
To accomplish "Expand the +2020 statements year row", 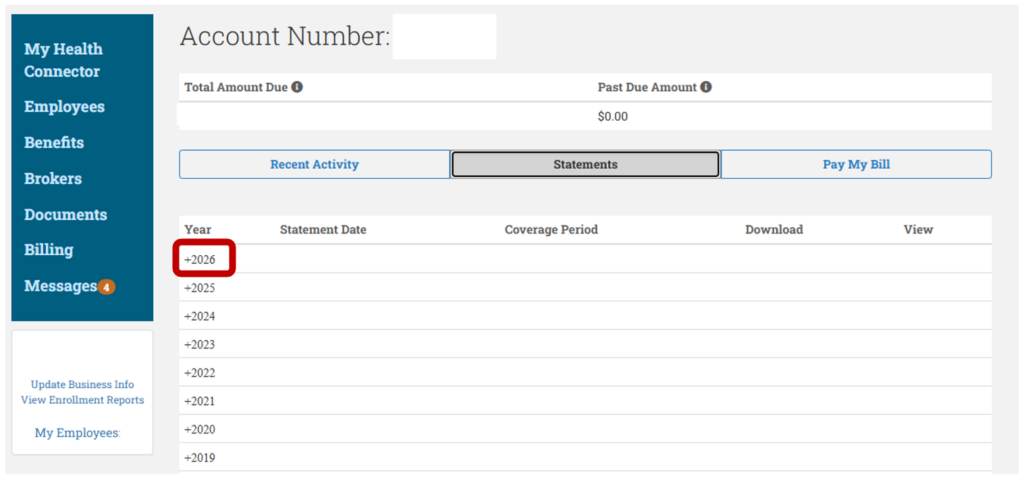I will point(199,430).
